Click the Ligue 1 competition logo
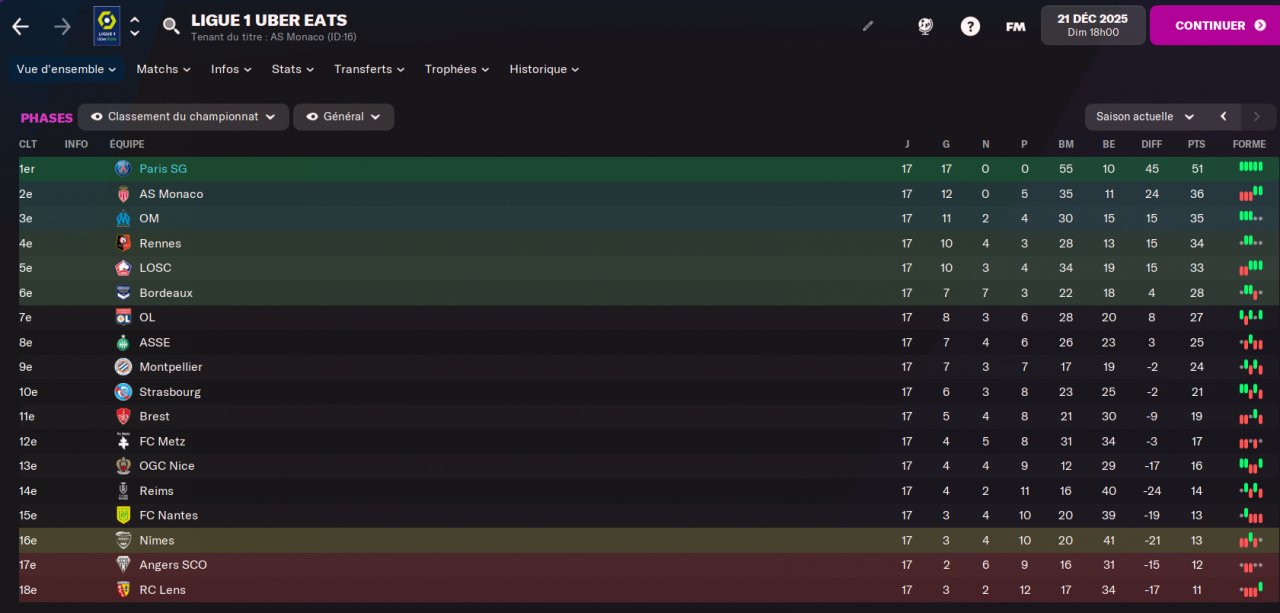The width and height of the screenshot is (1280, 613). [107, 26]
